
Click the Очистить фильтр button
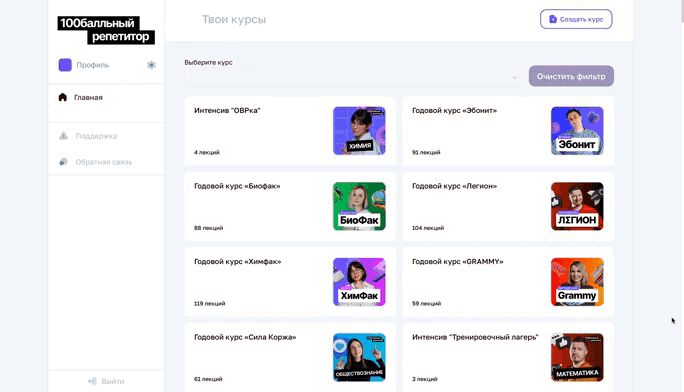pyautogui.click(x=571, y=76)
